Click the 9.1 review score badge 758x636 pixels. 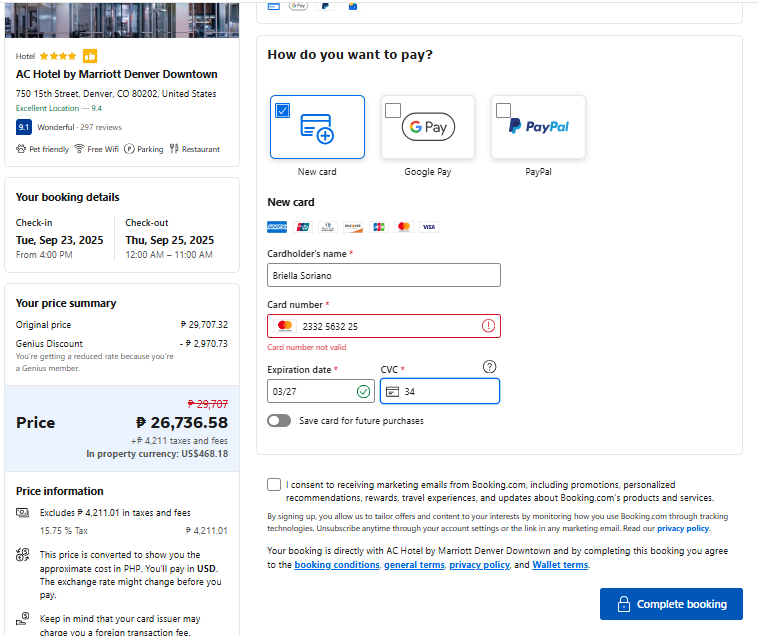[x=24, y=127]
